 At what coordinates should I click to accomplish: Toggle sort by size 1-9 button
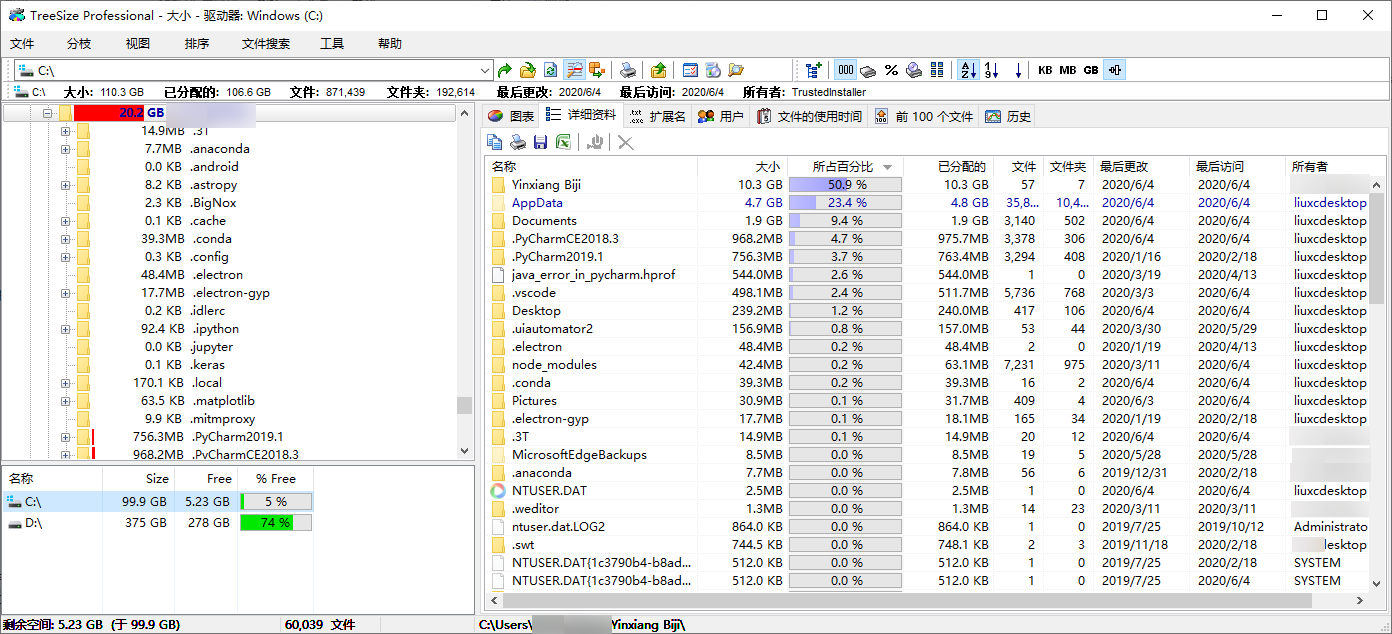pos(991,70)
